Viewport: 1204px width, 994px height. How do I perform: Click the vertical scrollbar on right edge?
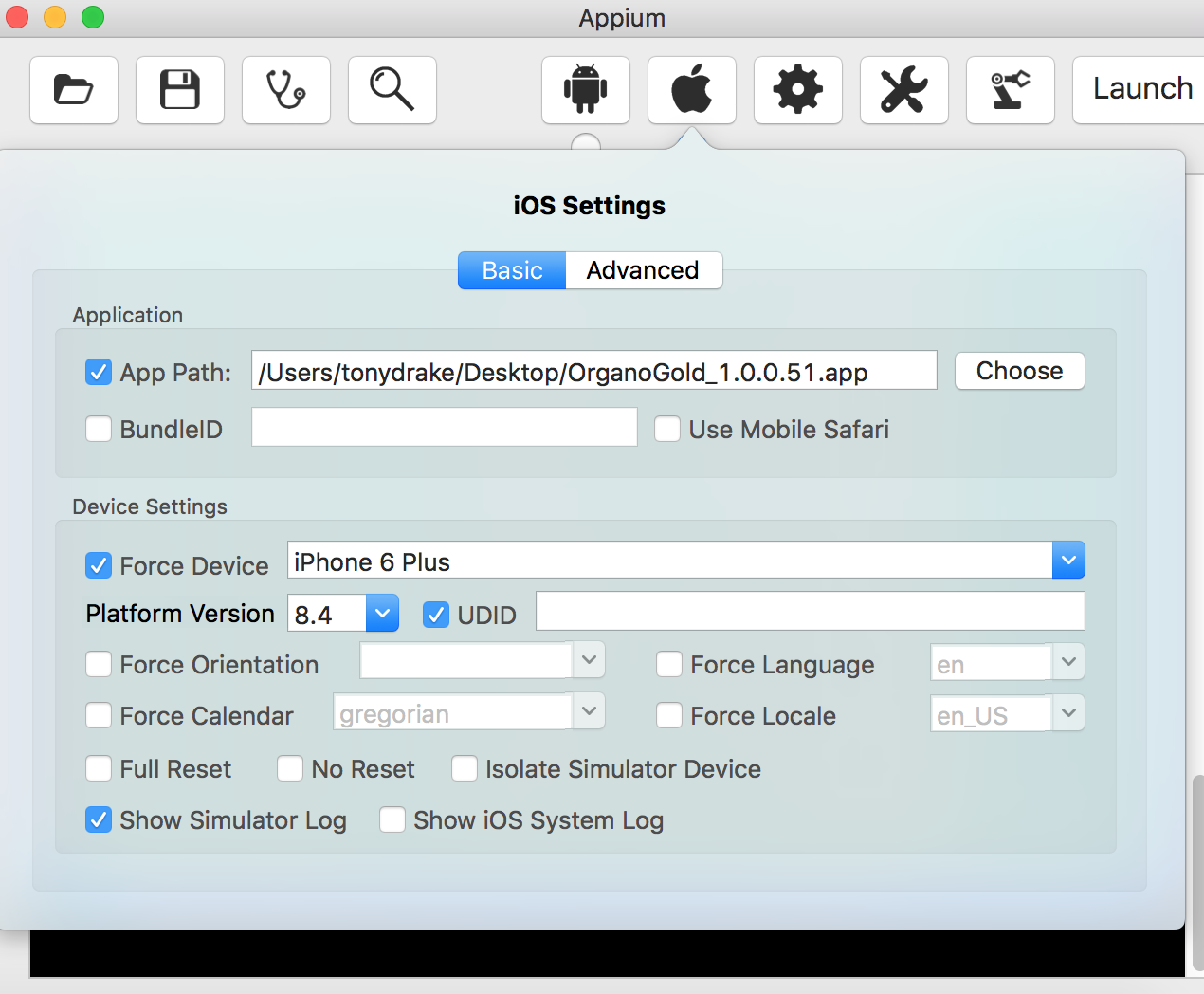click(x=1197, y=873)
